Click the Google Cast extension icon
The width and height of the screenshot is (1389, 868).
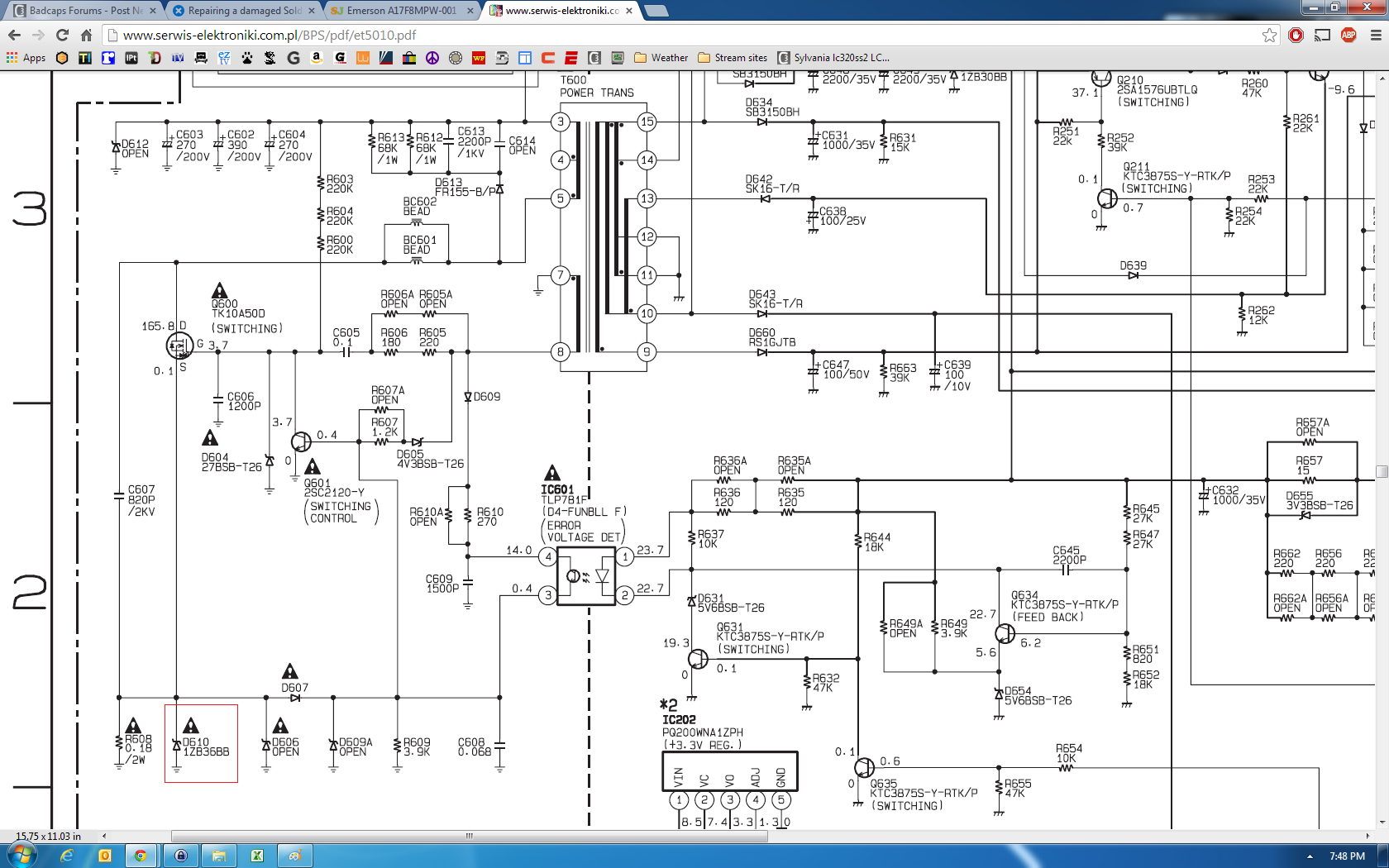point(1322,35)
